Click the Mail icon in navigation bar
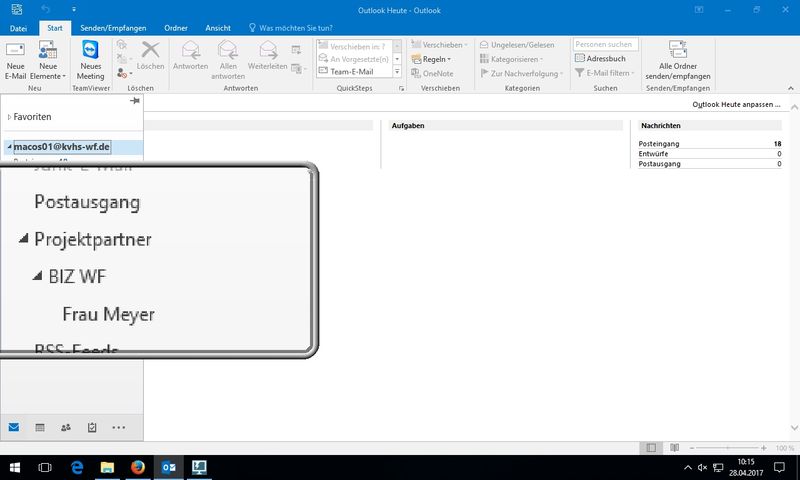This screenshot has width=800, height=480. pos(14,427)
